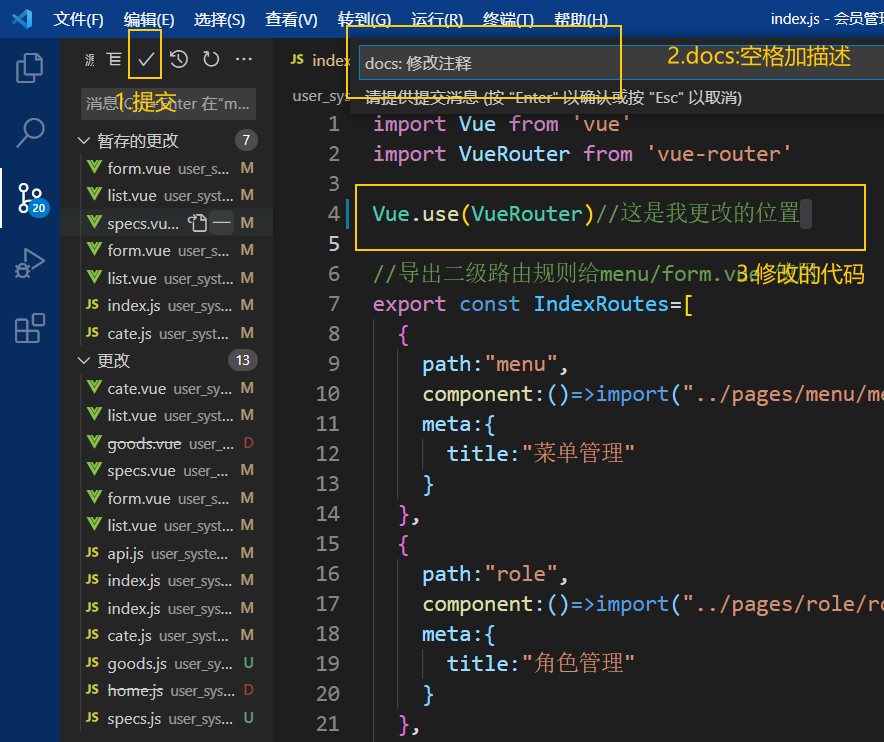The width and height of the screenshot is (884, 742).
Task: Click the changes count badge 13
Action: click(243, 360)
